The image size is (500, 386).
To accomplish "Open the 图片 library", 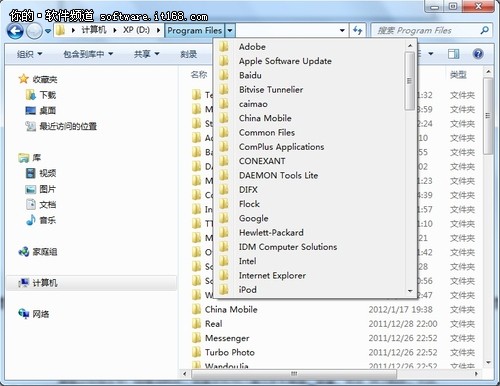I will 41,189.
